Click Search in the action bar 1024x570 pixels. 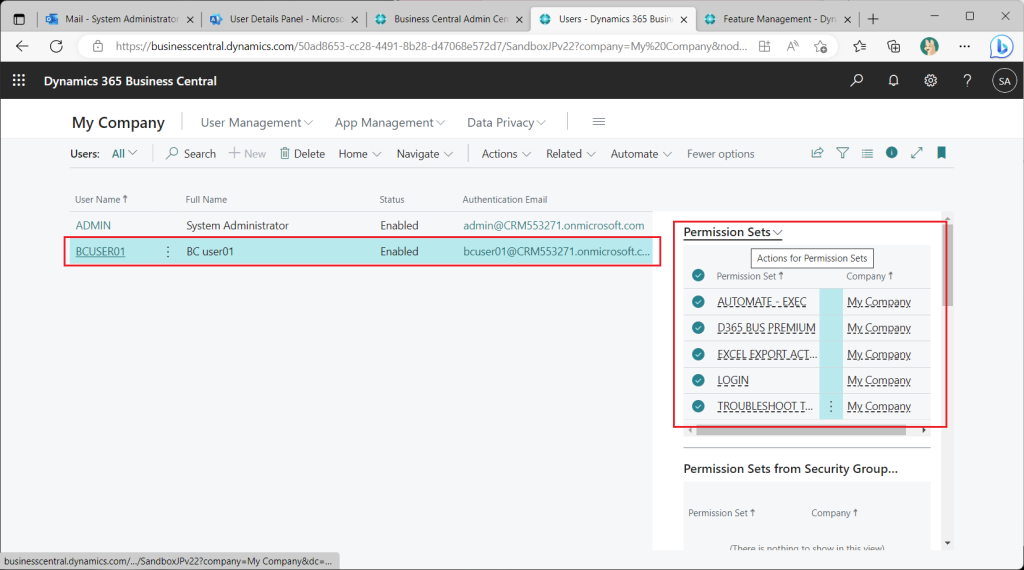pos(191,153)
